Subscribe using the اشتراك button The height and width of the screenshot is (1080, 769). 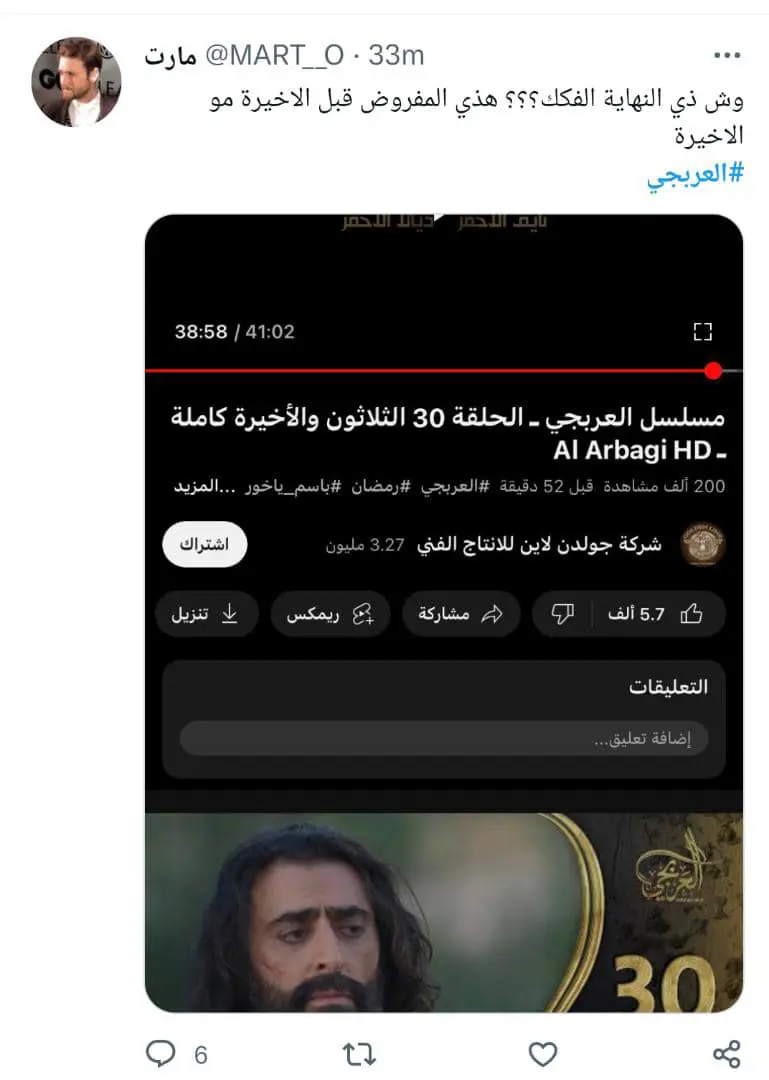coord(205,544)
